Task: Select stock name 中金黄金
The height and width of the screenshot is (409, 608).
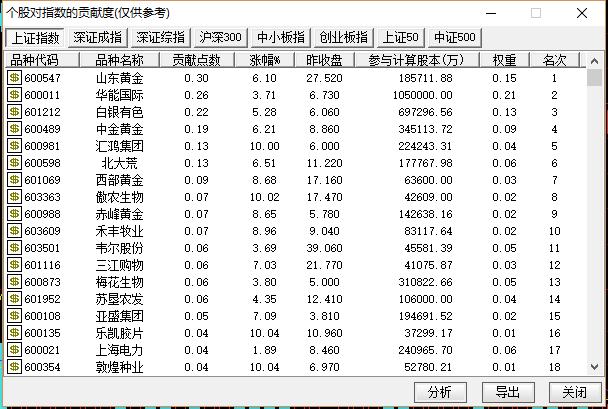Action: (x=119, y=129)
